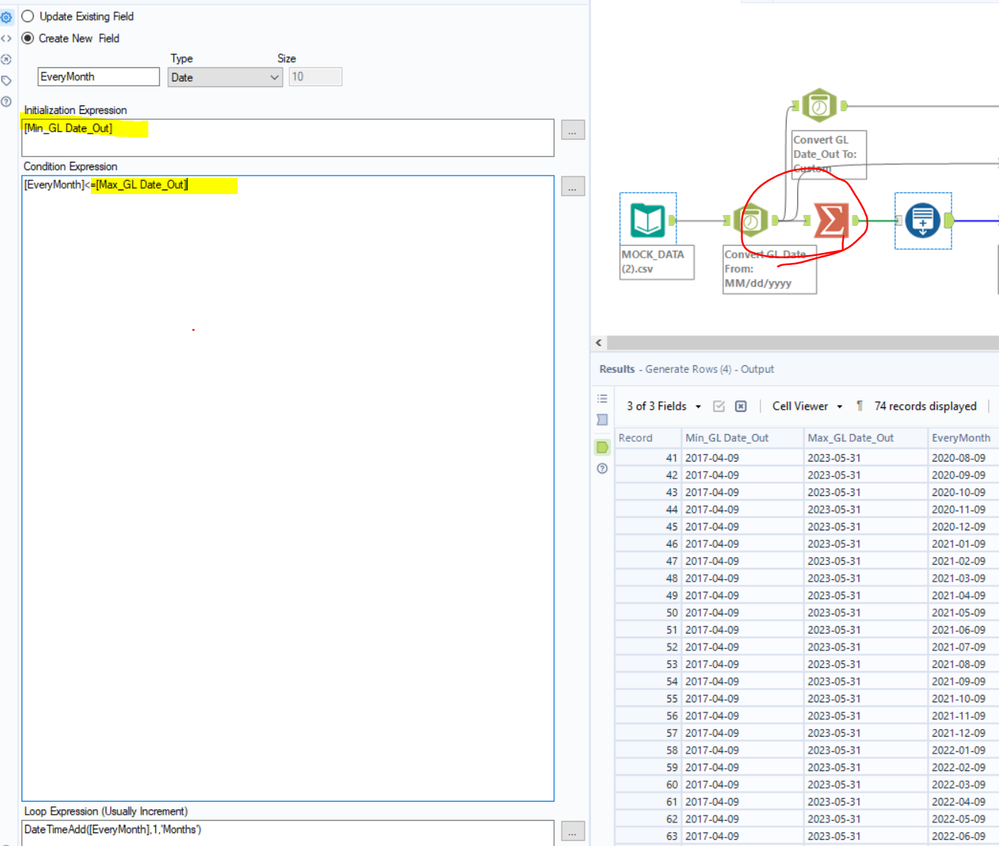The image size is (999, 846).
Task: Open expression editor for Initialization Expression
Action: pos(573,131)
